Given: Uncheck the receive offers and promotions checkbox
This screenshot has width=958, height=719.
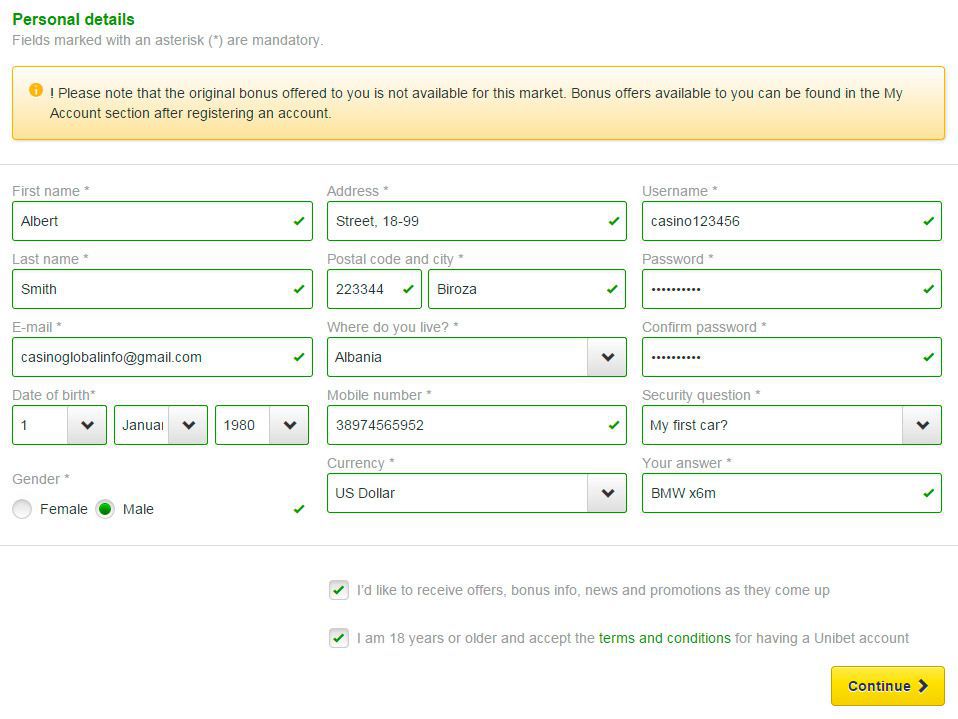Looking at the screenshot, I should tap(339, 590).
